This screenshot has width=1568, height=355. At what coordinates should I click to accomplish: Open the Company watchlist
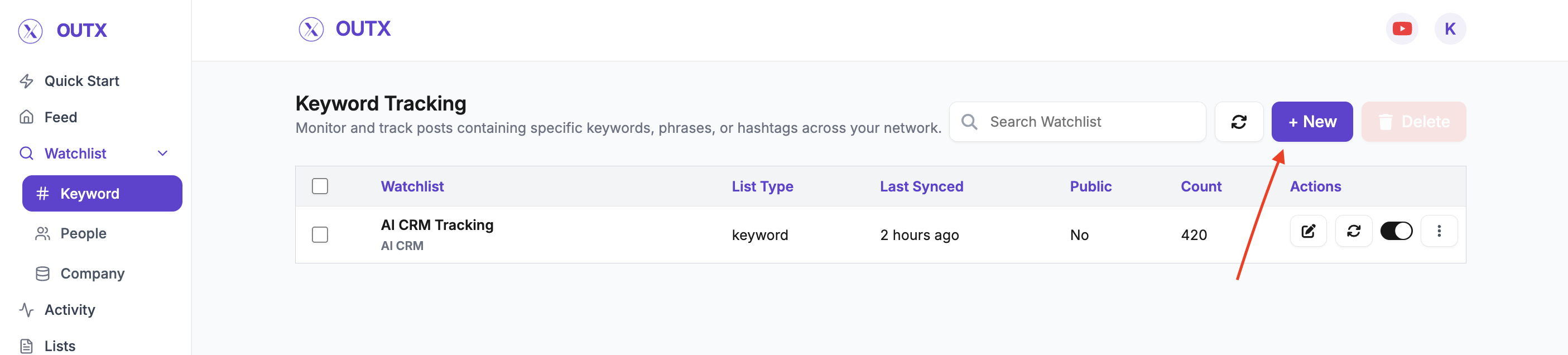pyautogui.click(x=92, y=274)
